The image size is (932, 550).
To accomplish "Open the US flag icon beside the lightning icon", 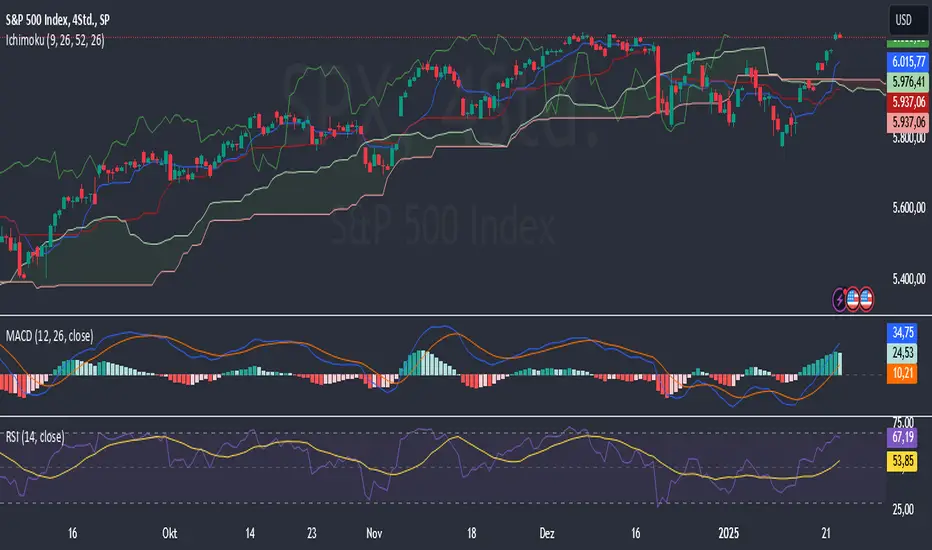I will (x=853, y=299).
